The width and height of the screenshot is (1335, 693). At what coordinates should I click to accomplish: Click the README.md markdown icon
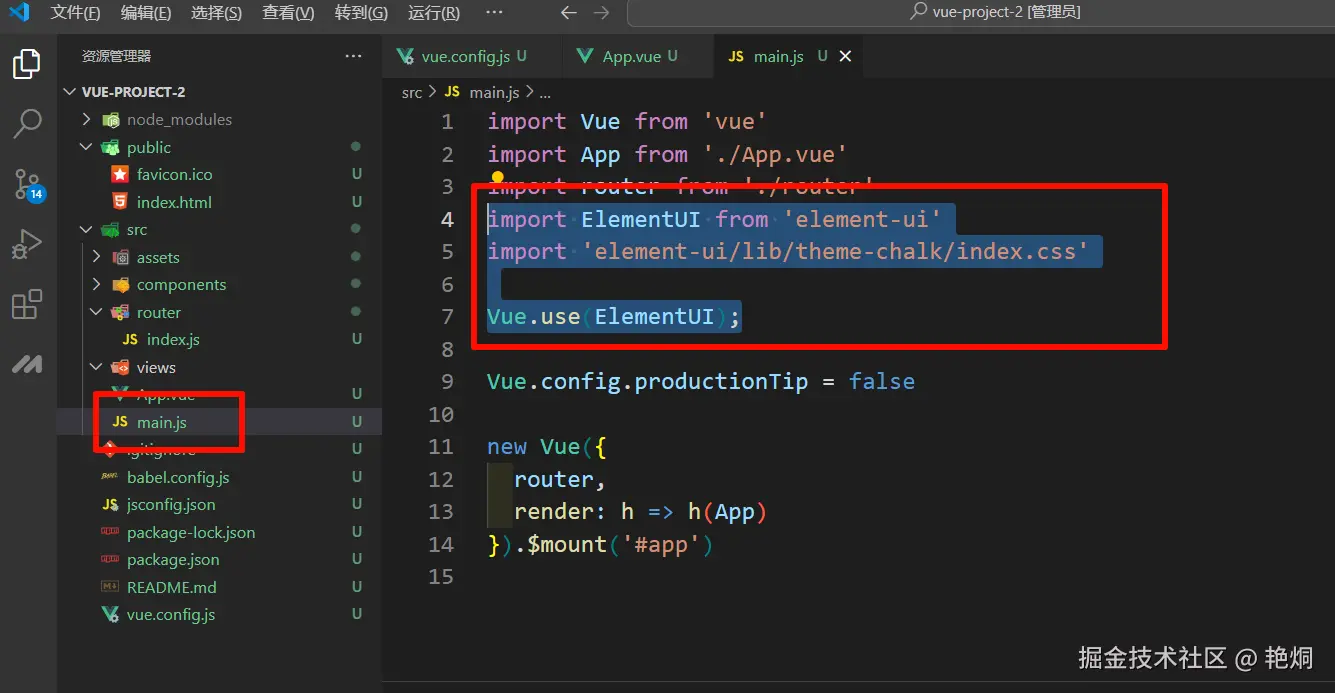(110, 587)
